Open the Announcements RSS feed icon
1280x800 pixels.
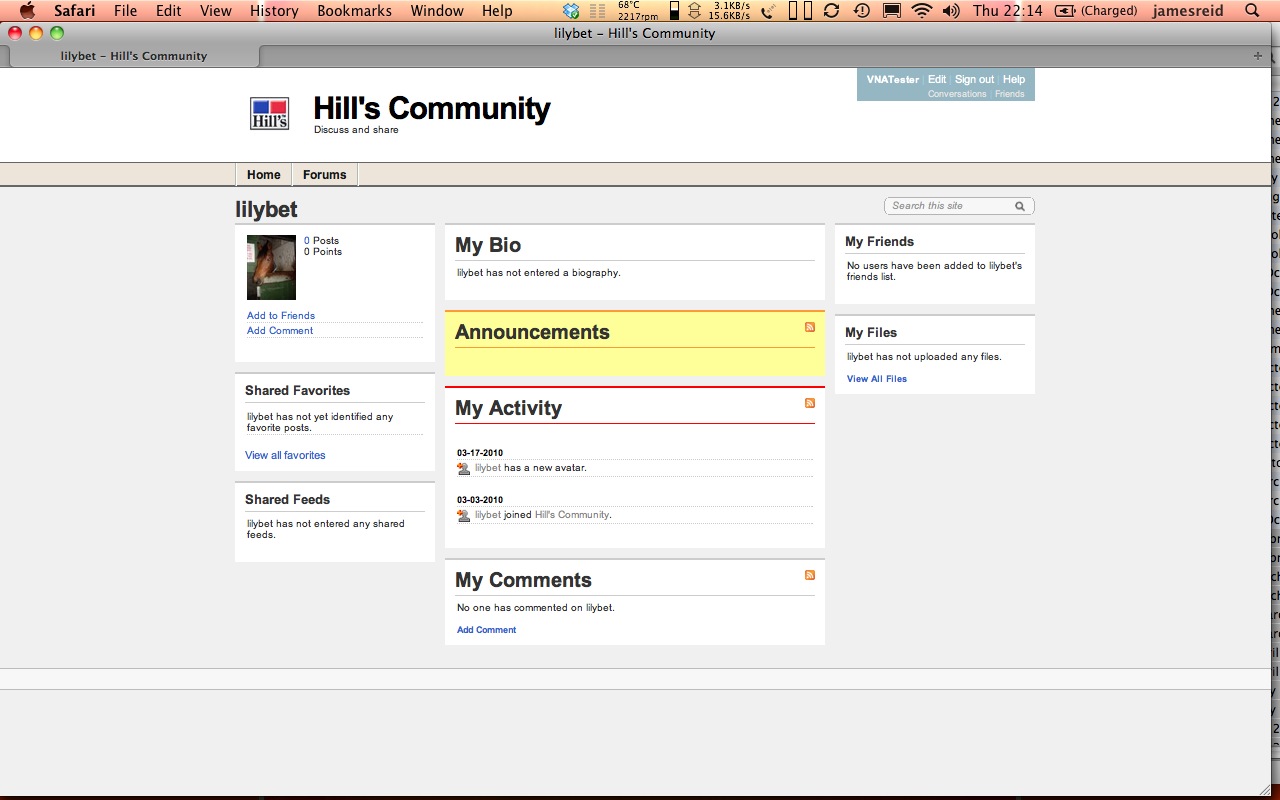pos(810,327)
